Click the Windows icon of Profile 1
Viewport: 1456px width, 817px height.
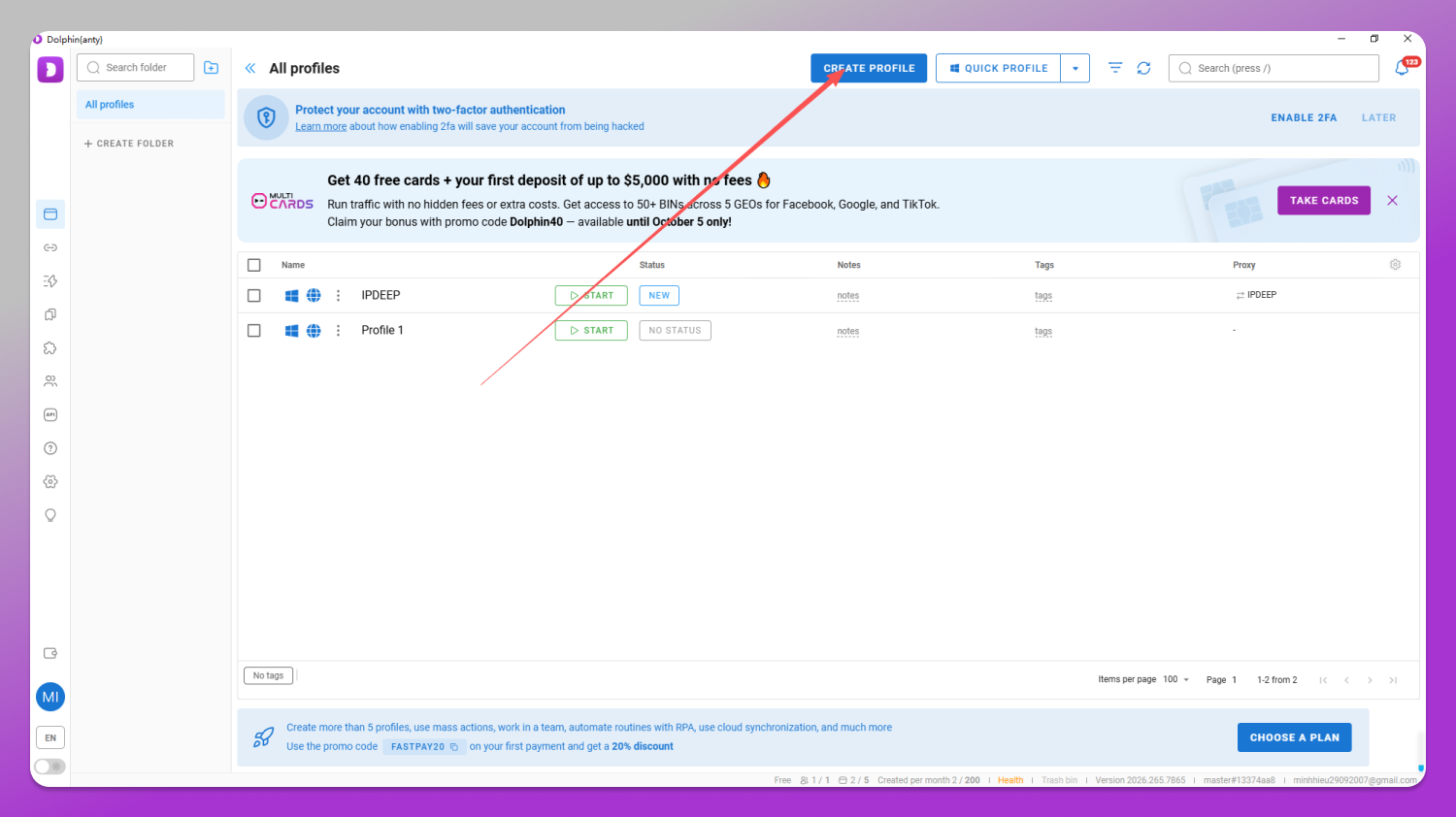291,331
